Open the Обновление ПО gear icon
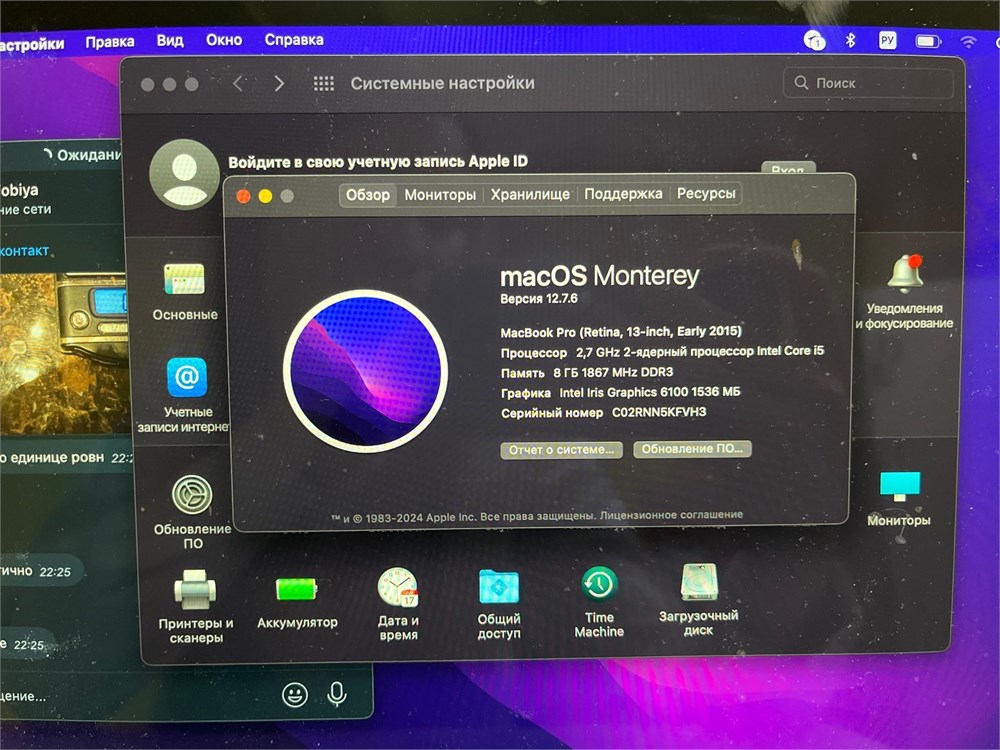The height and width of the screenshot is (750, 1000). [192, 495]
